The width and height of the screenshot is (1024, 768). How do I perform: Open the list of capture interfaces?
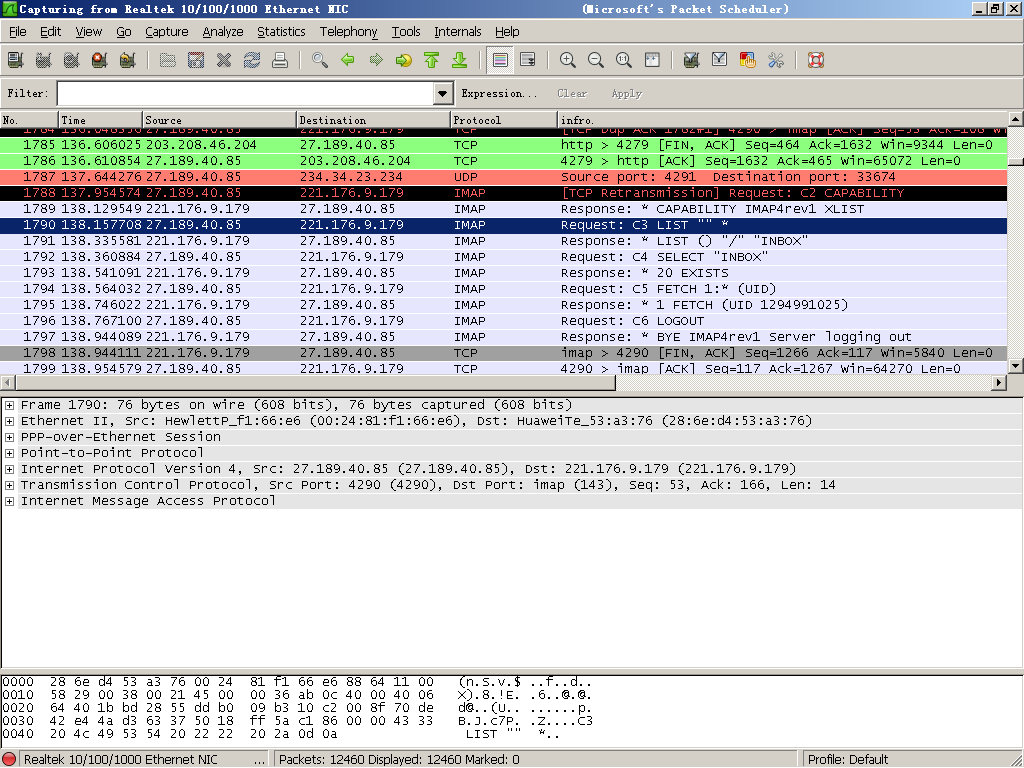coord(16,60)
